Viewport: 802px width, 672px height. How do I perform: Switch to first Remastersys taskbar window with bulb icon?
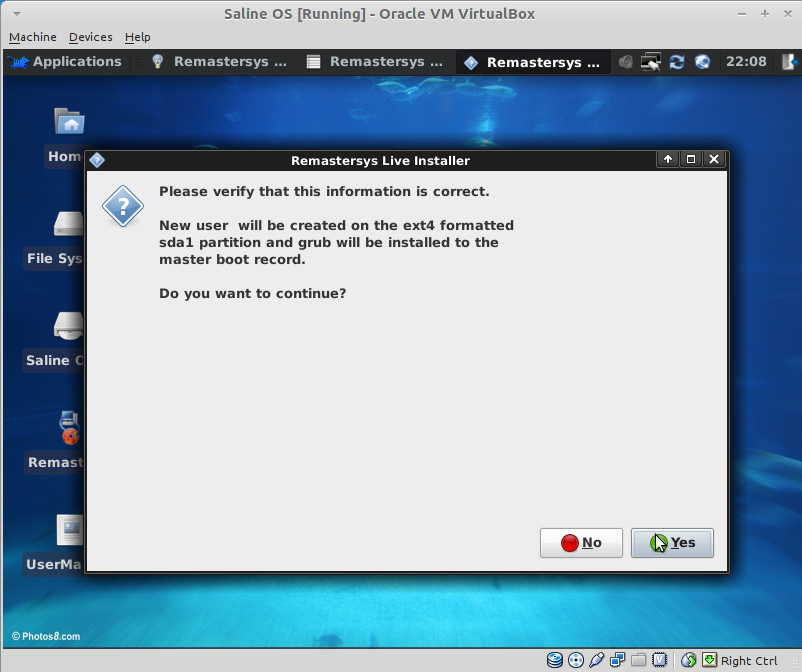coord(220,62)
